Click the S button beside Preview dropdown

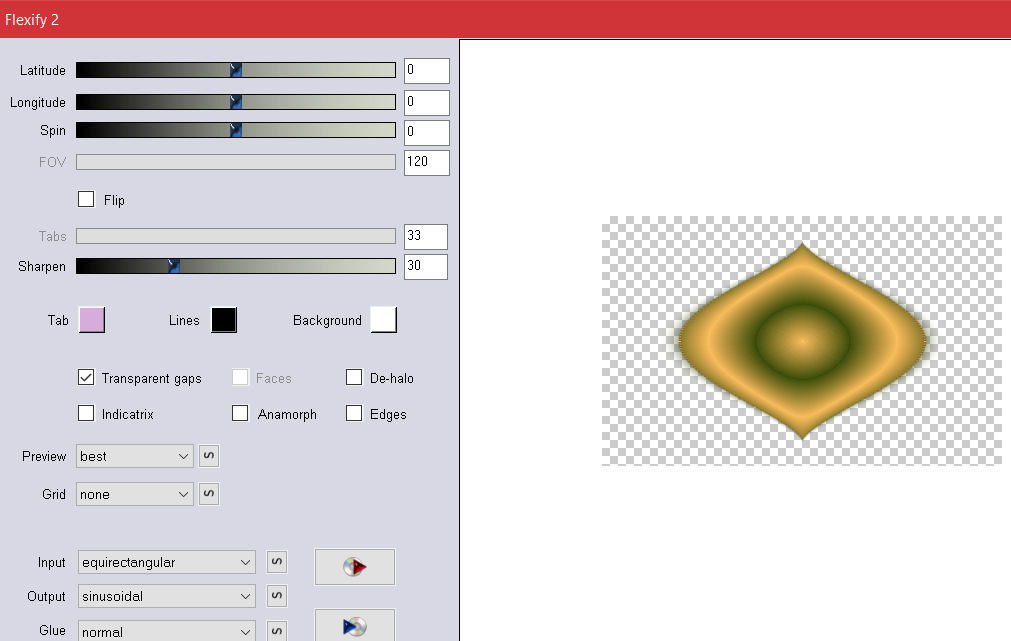tap(209, 457)
